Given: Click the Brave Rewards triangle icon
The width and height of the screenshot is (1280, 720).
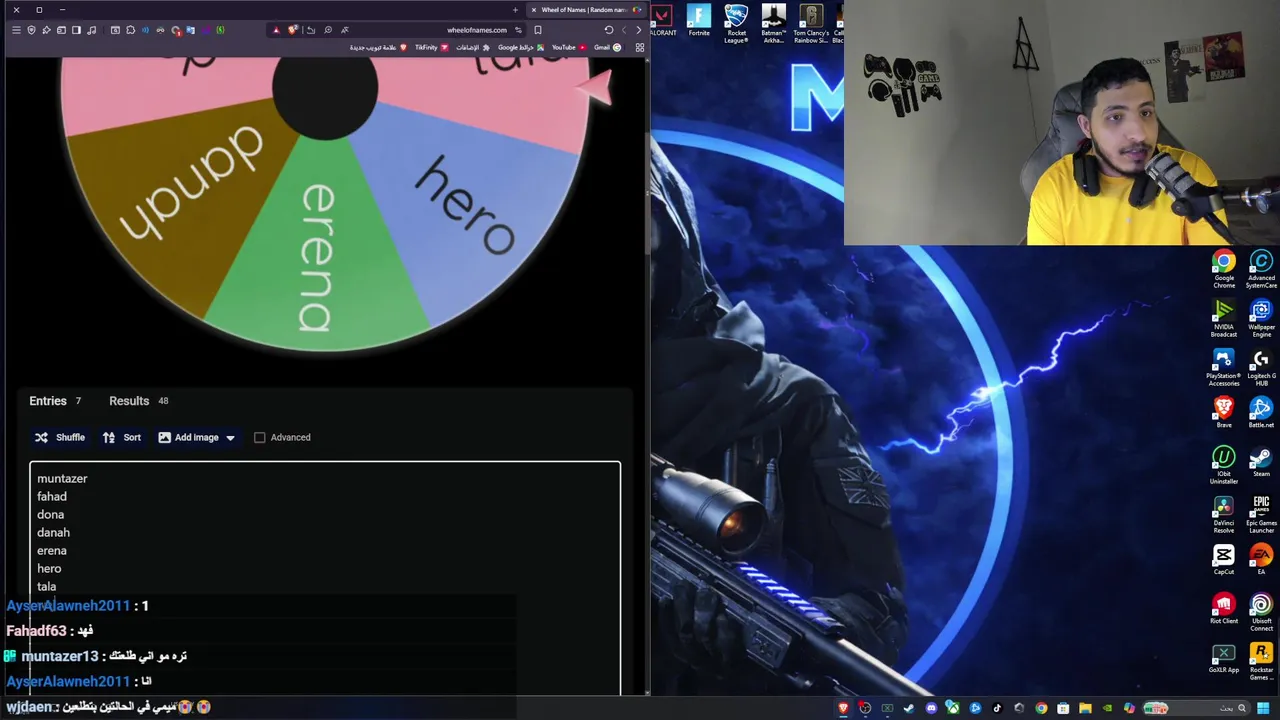Looking at the screenshot, I should pos(276,30).
